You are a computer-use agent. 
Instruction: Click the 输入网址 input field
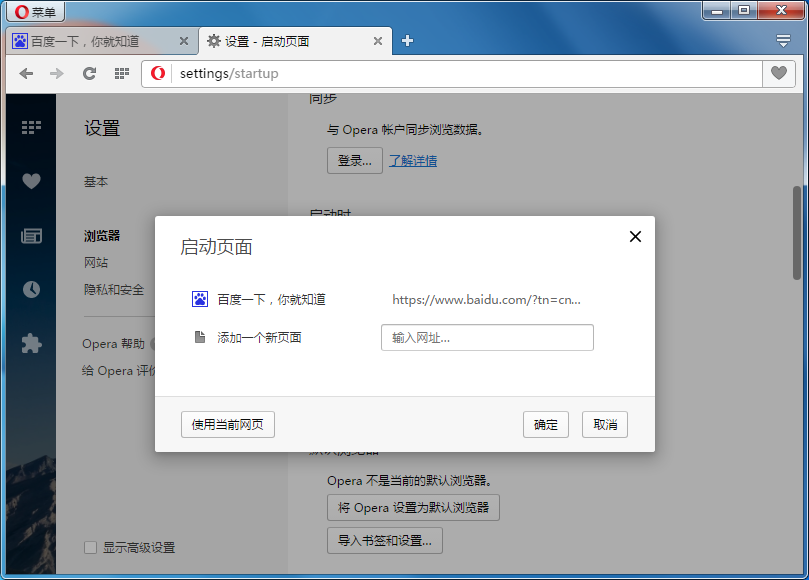coord(487,337)
